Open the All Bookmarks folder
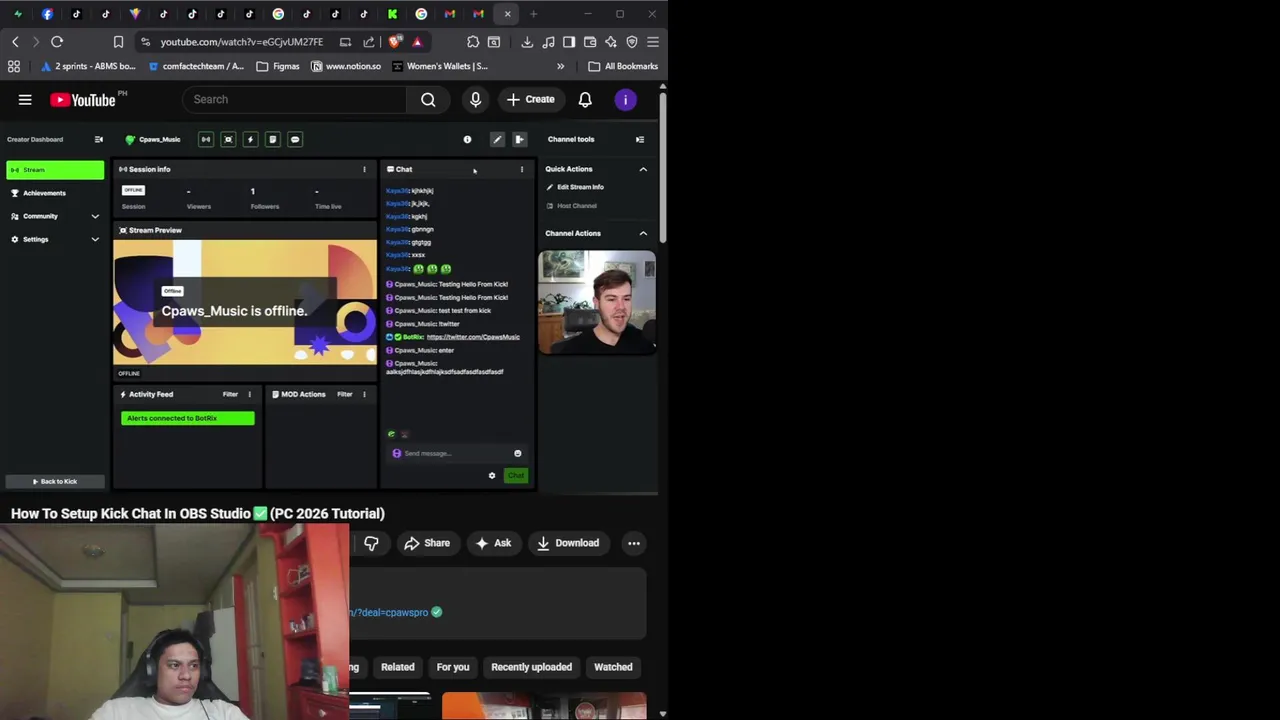 [x=623, y=66]
